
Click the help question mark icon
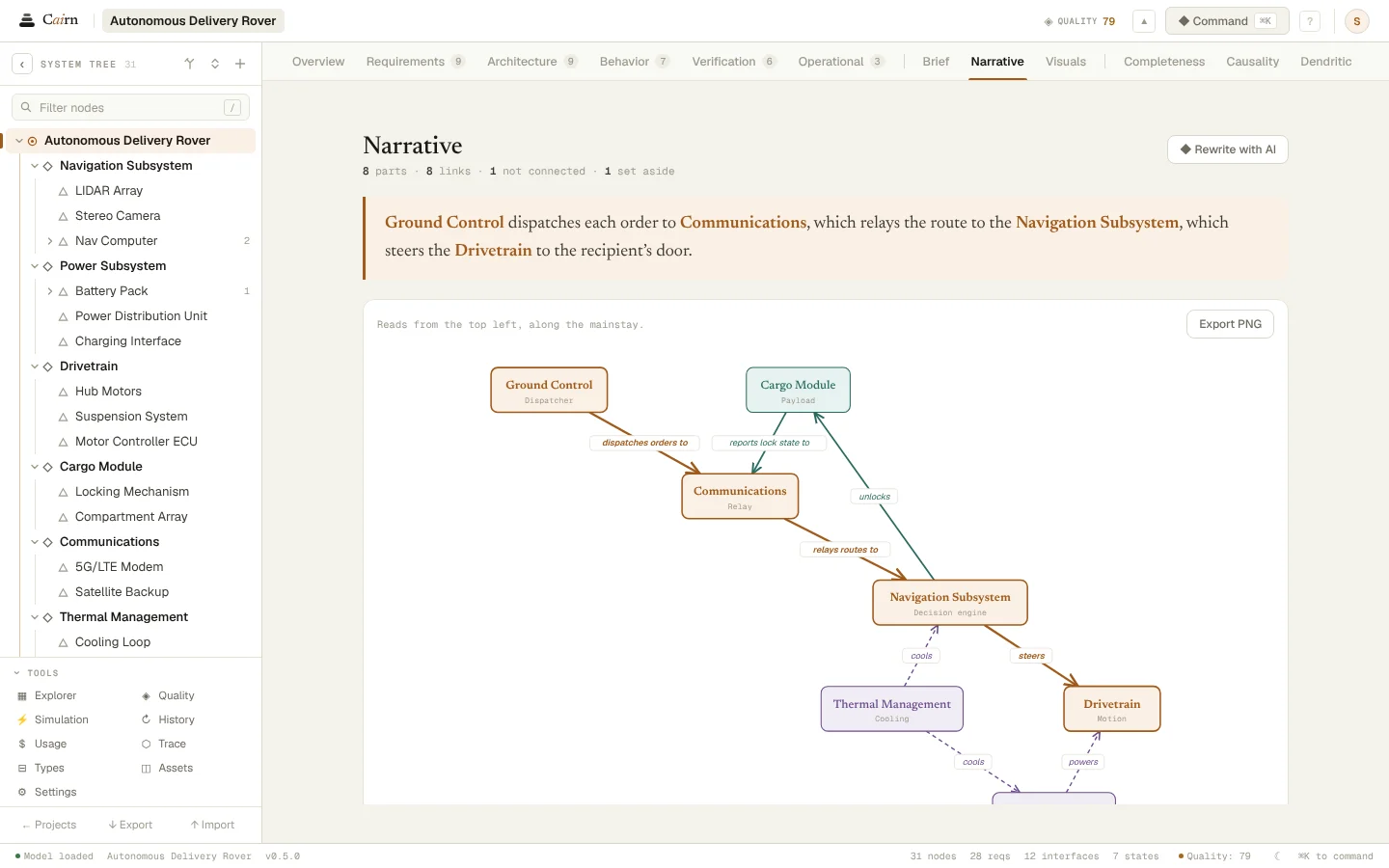[x=1310, y=21]
